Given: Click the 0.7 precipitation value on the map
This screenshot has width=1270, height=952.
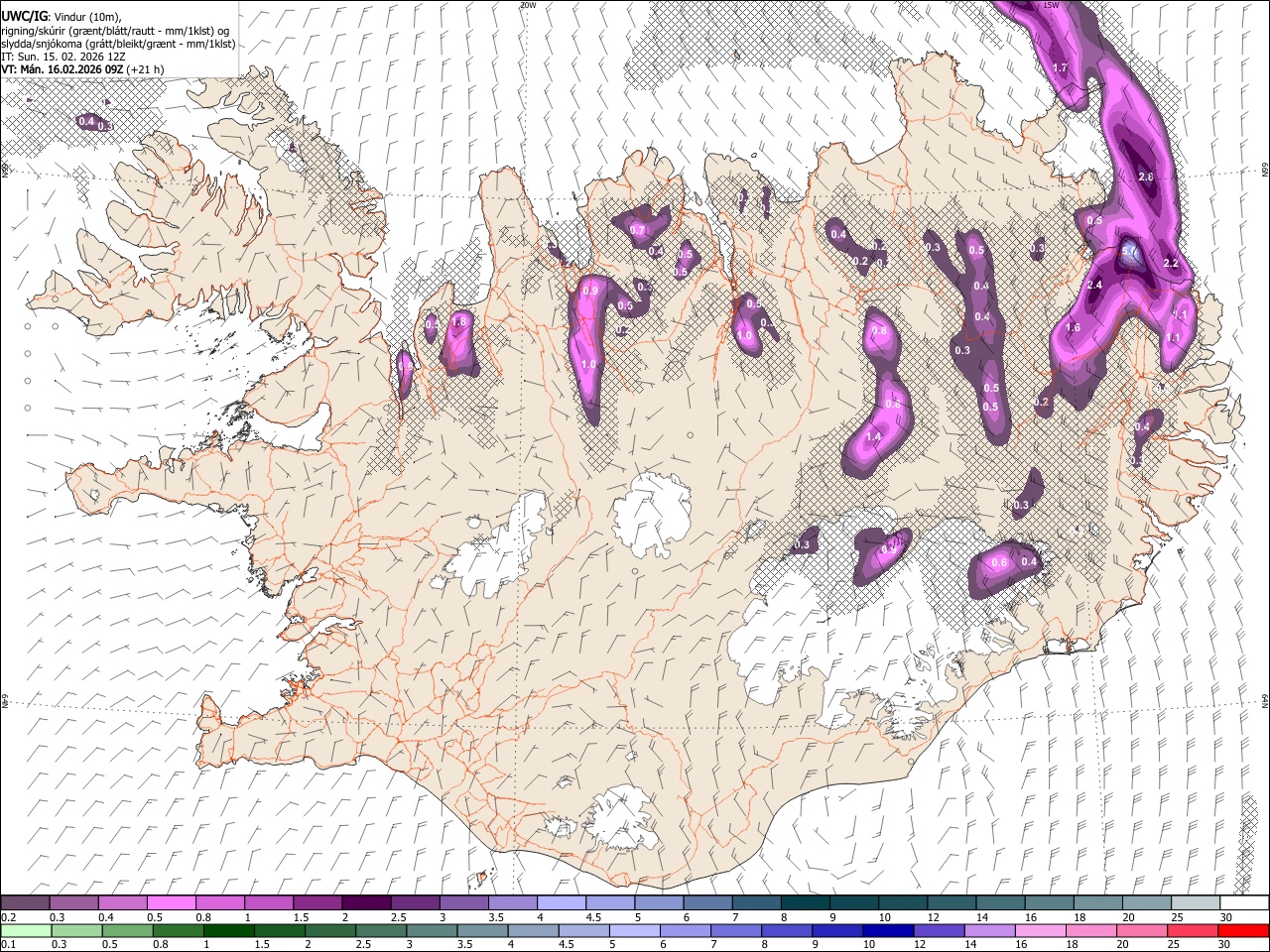Looking at the screenshot, I should [x=638, y=230].
